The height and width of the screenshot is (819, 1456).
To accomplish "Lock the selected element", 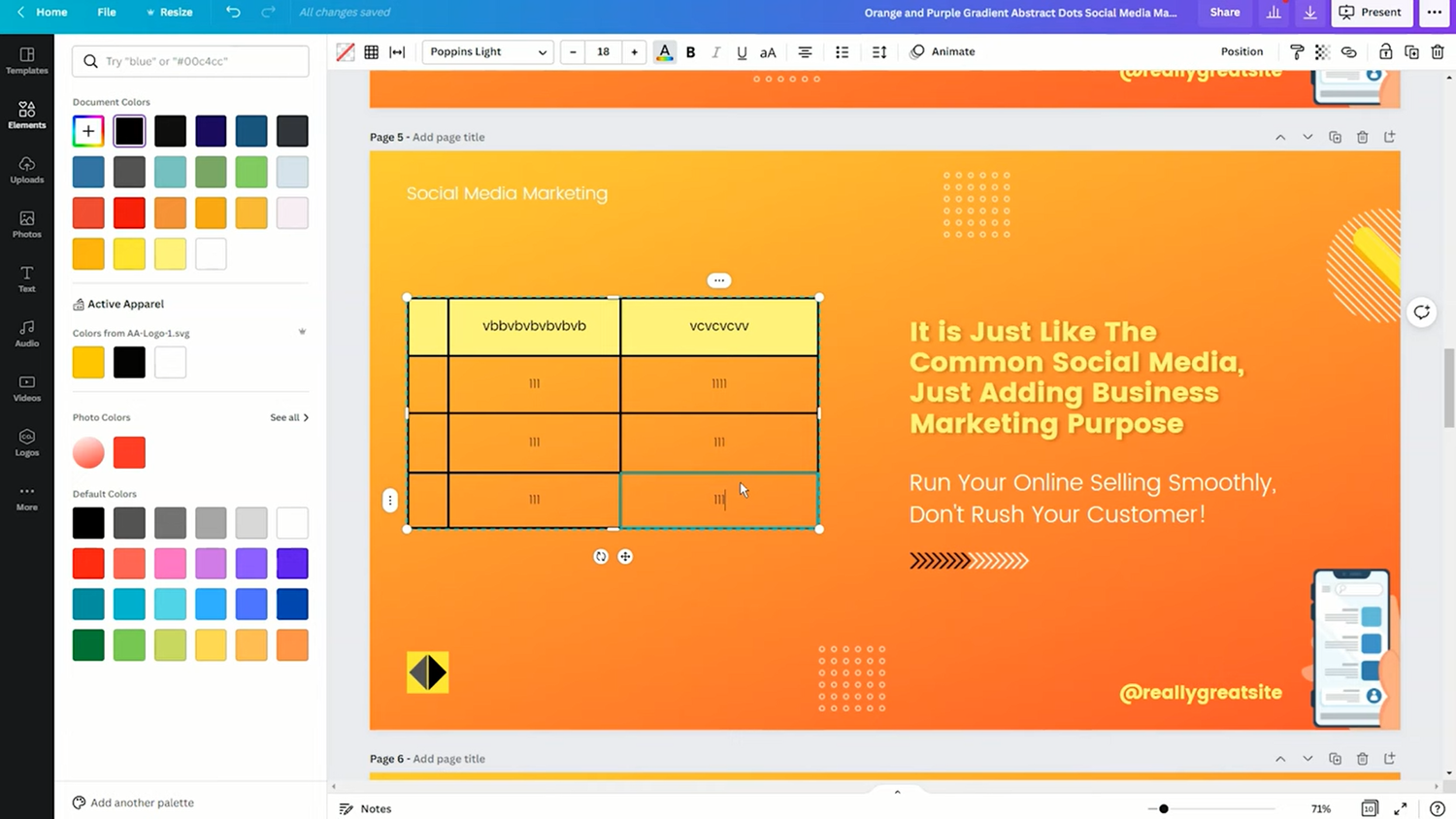I will click(x=1386, y=51).
